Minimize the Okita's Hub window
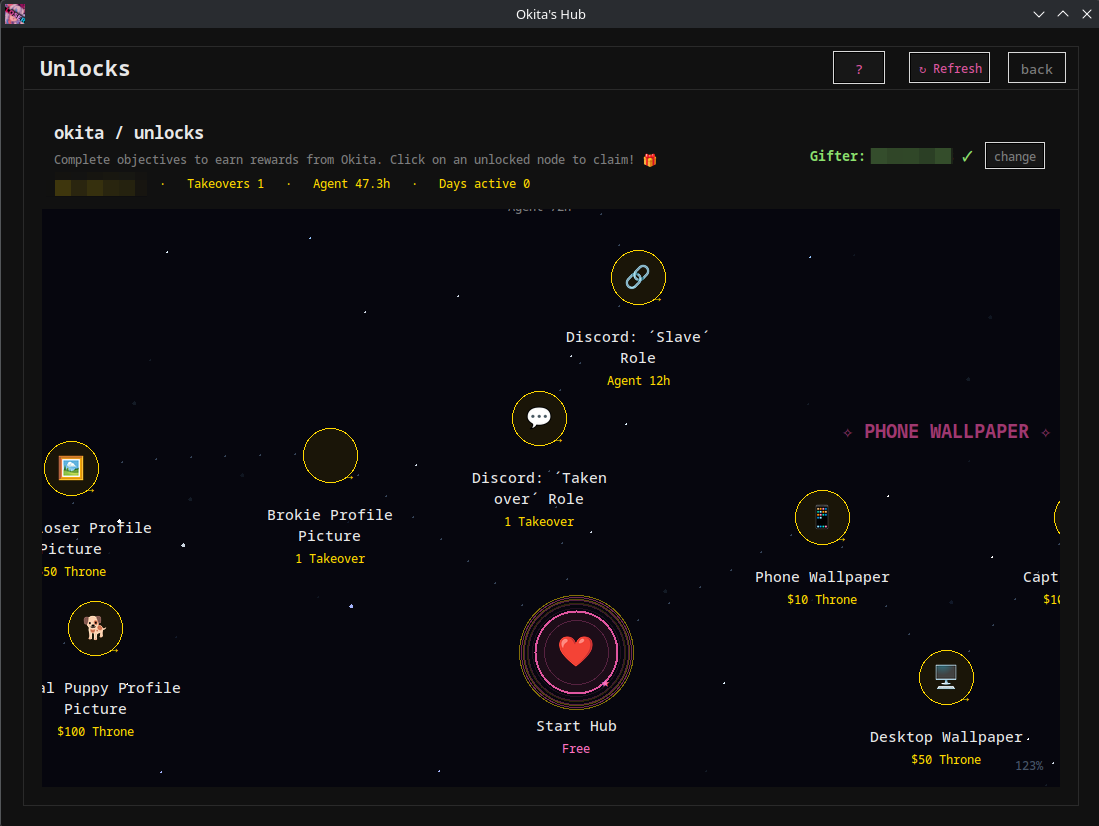Viewport: 1099px width, 826px height. pyautogui.click(x=1039, y=14)
